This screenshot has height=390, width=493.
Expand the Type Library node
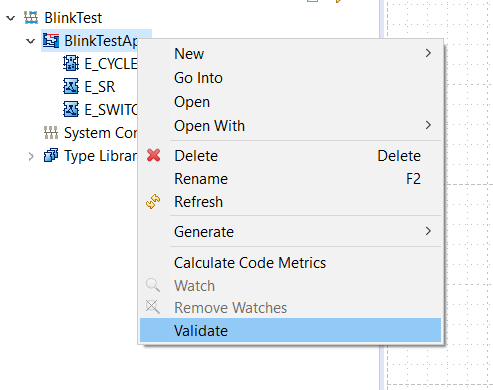31,156
